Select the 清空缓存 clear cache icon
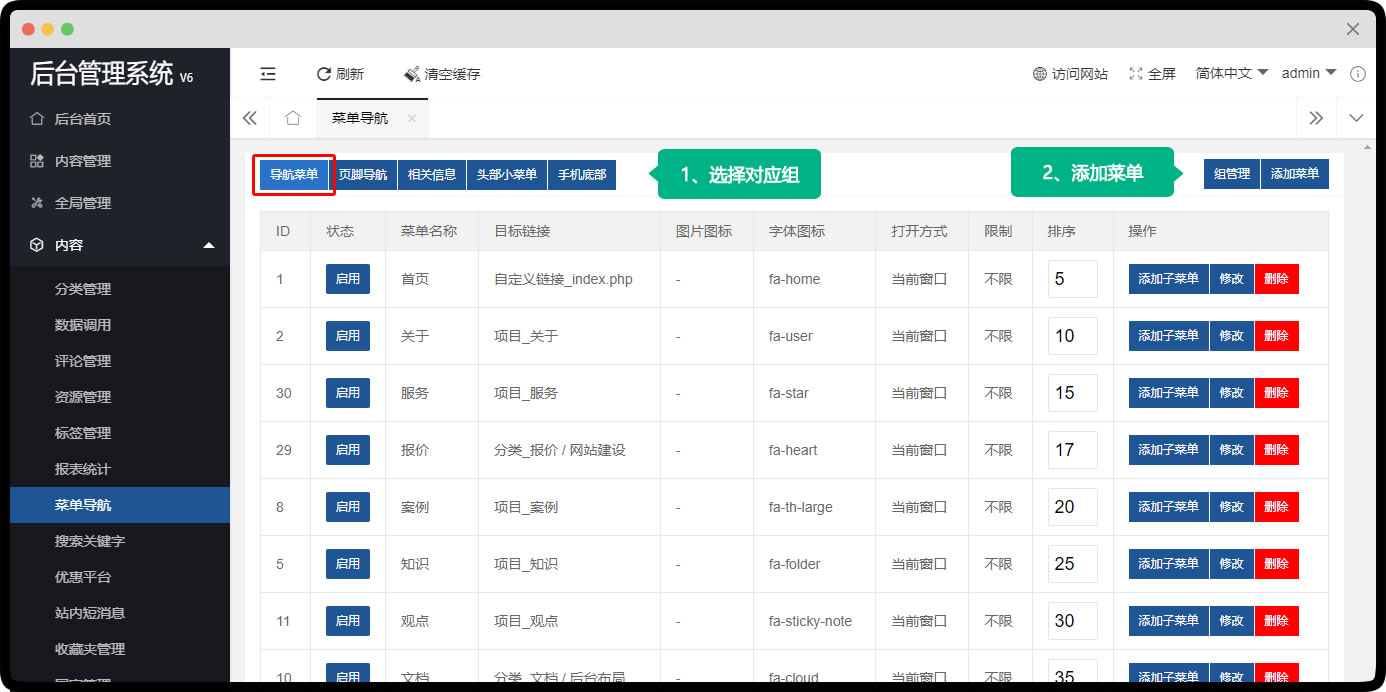1386x692 pixels. 410,73
